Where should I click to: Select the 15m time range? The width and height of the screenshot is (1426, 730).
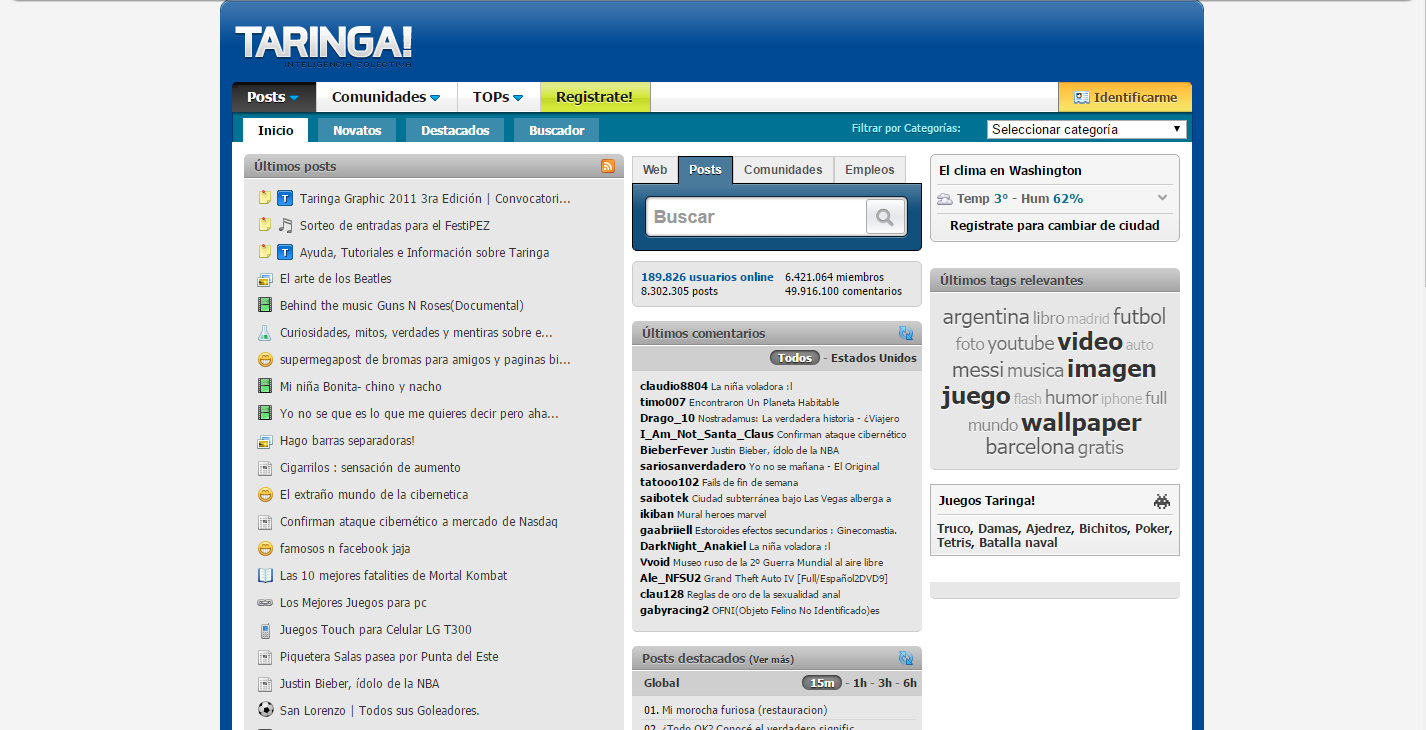822,683
